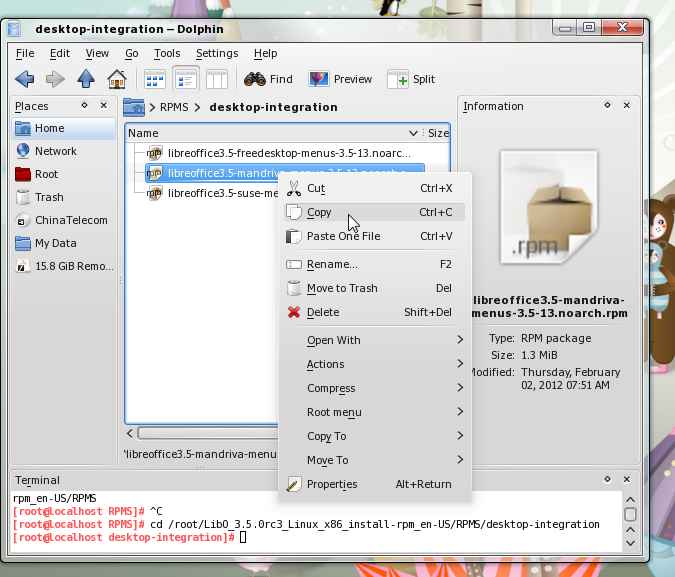Float the Terminal panel
The height and width of the screenshot is (577, 675).
pos(607,479)
